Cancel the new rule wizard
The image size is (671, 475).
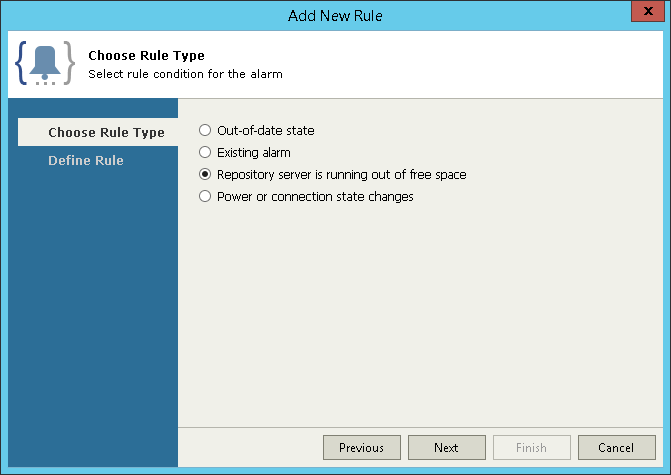[x=615, y=447]
